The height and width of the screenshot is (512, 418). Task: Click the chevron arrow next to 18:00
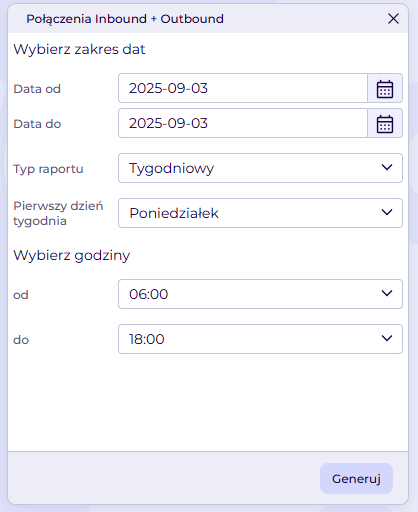pos(387,338)
